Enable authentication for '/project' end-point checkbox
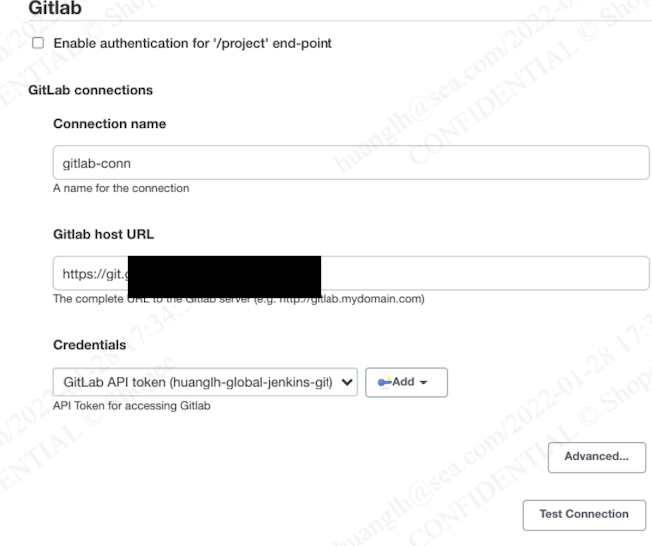The image size is (652, 546). click(38, 44)
